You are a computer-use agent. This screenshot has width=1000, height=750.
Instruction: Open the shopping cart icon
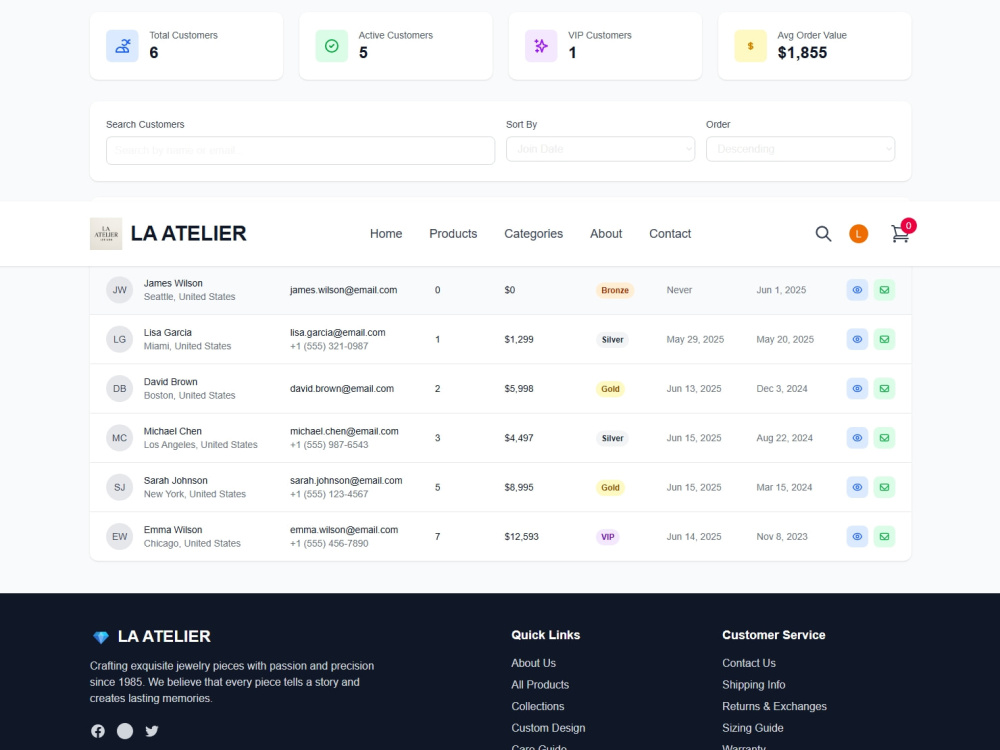click(x=900, y=234)
